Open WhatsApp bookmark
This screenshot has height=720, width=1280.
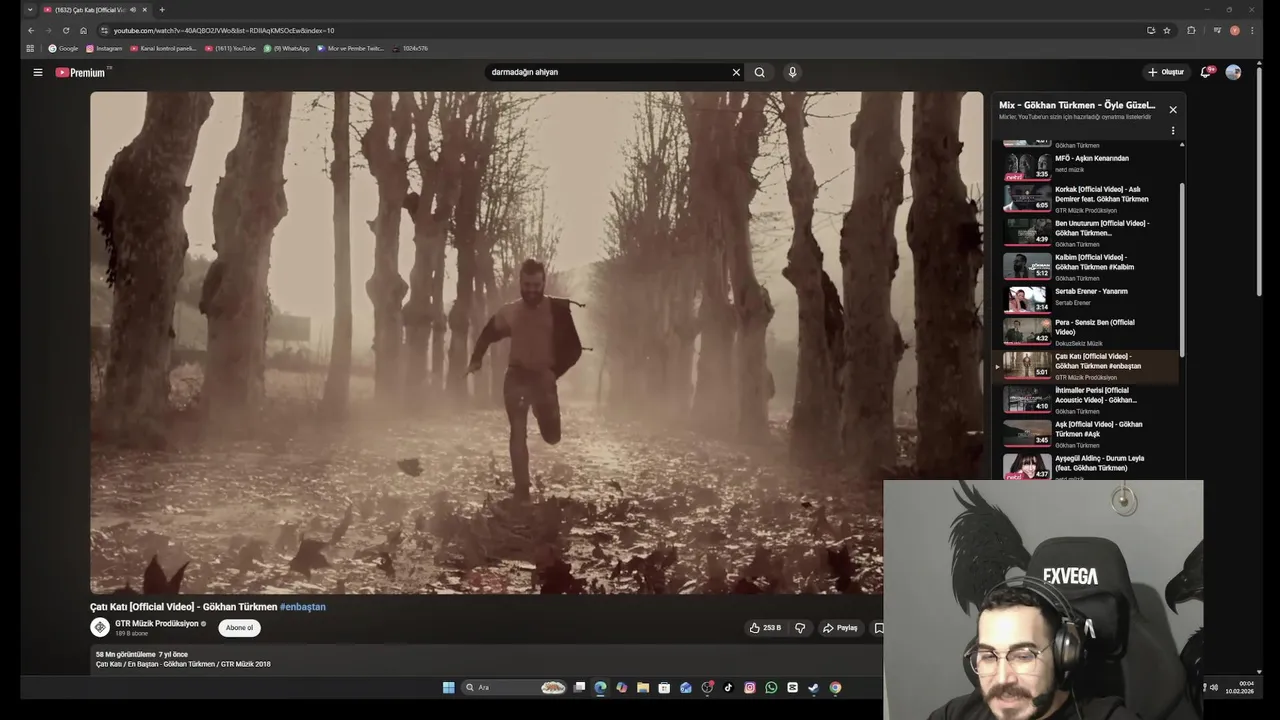(x=287, y=48)
